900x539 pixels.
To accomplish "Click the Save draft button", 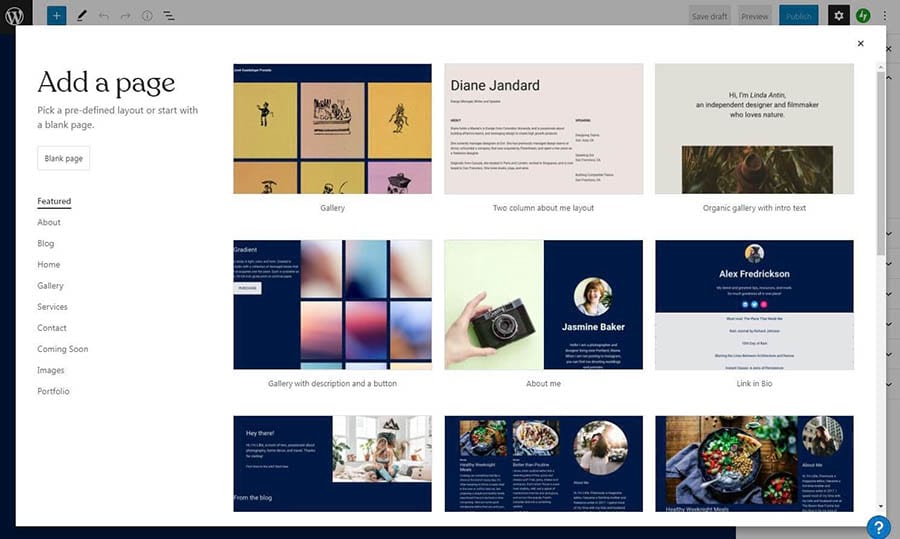I will 710,16.
